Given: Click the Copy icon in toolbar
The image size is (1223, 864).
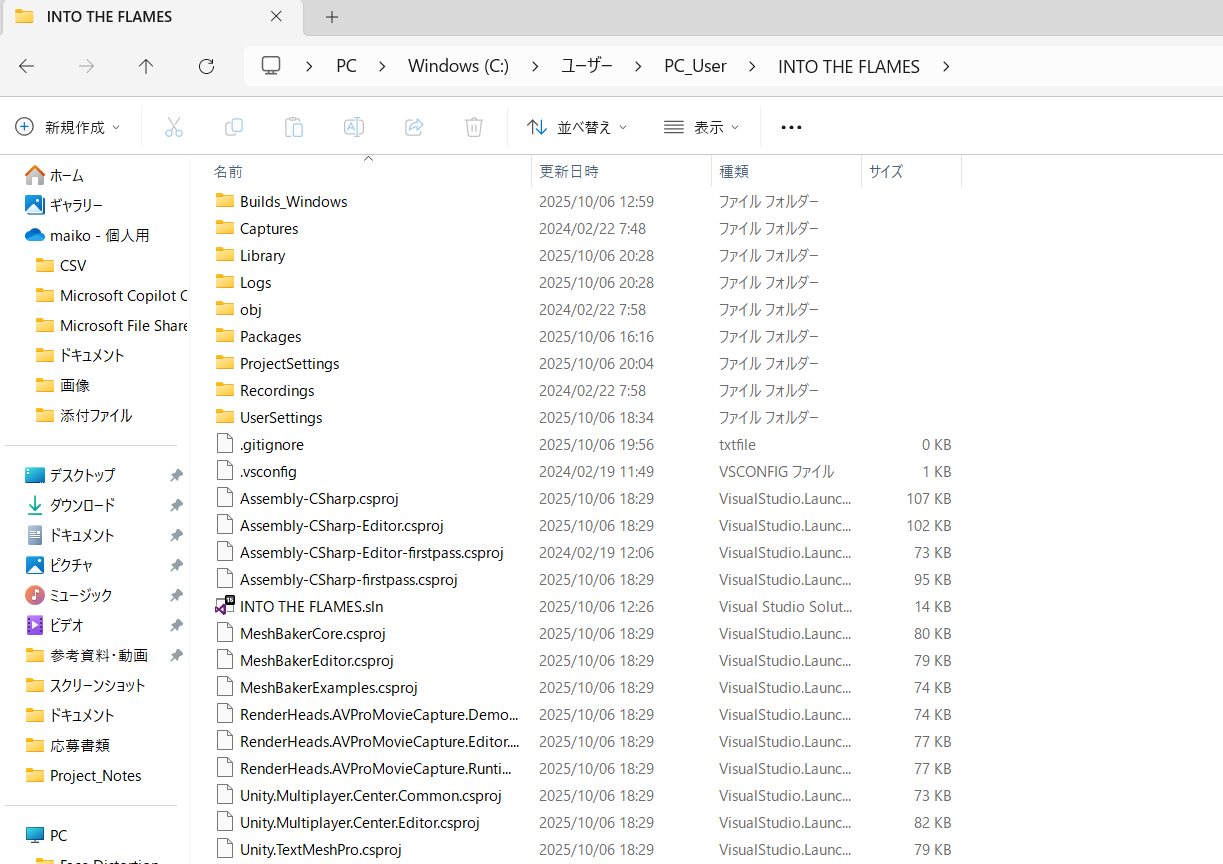Looking at the screenshot, I should pos(234,127).
